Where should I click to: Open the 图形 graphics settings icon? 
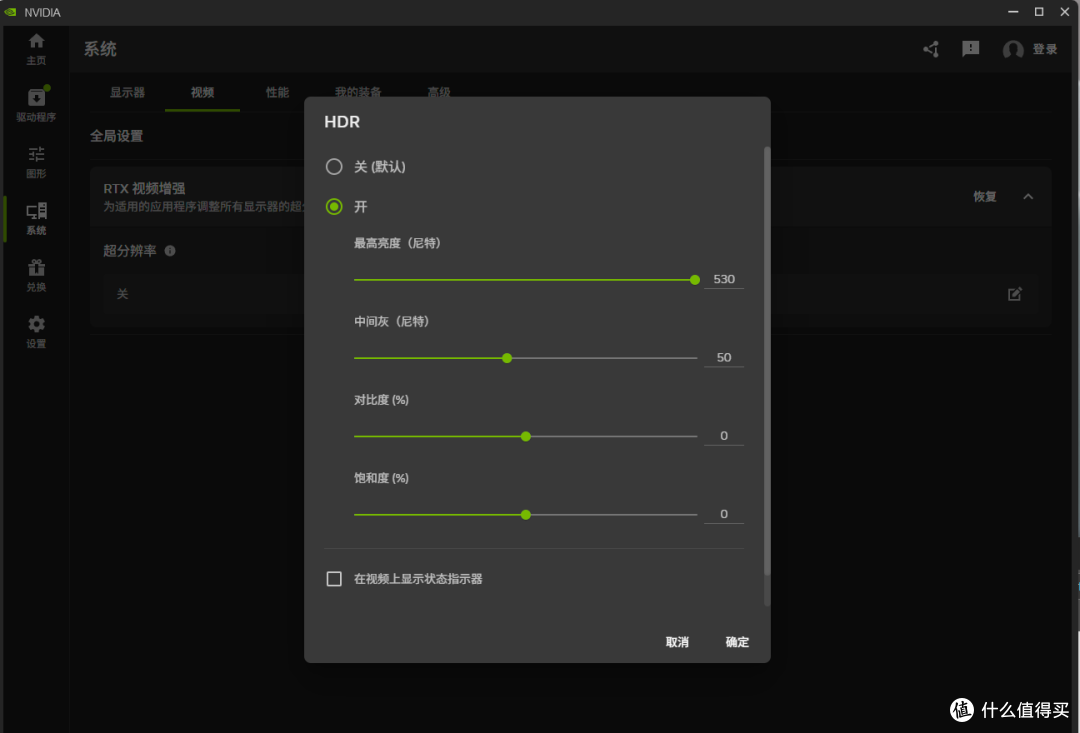coord(37,154)
